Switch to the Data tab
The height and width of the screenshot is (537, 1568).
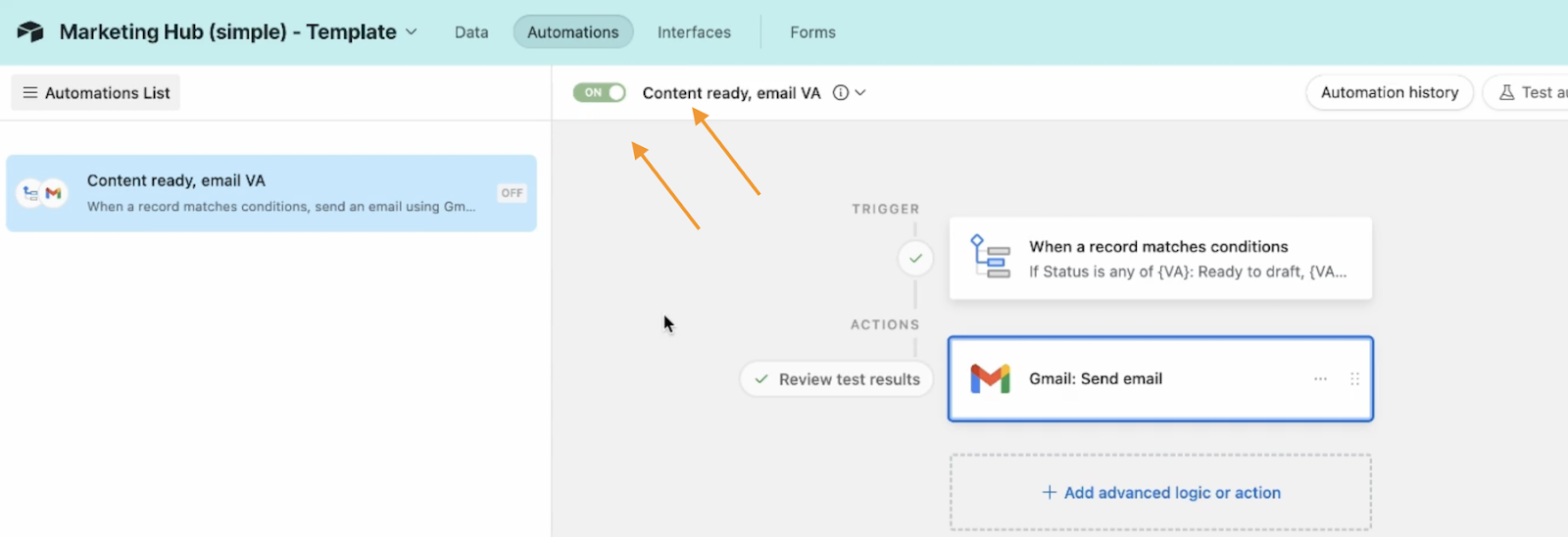tap(471, 32)
